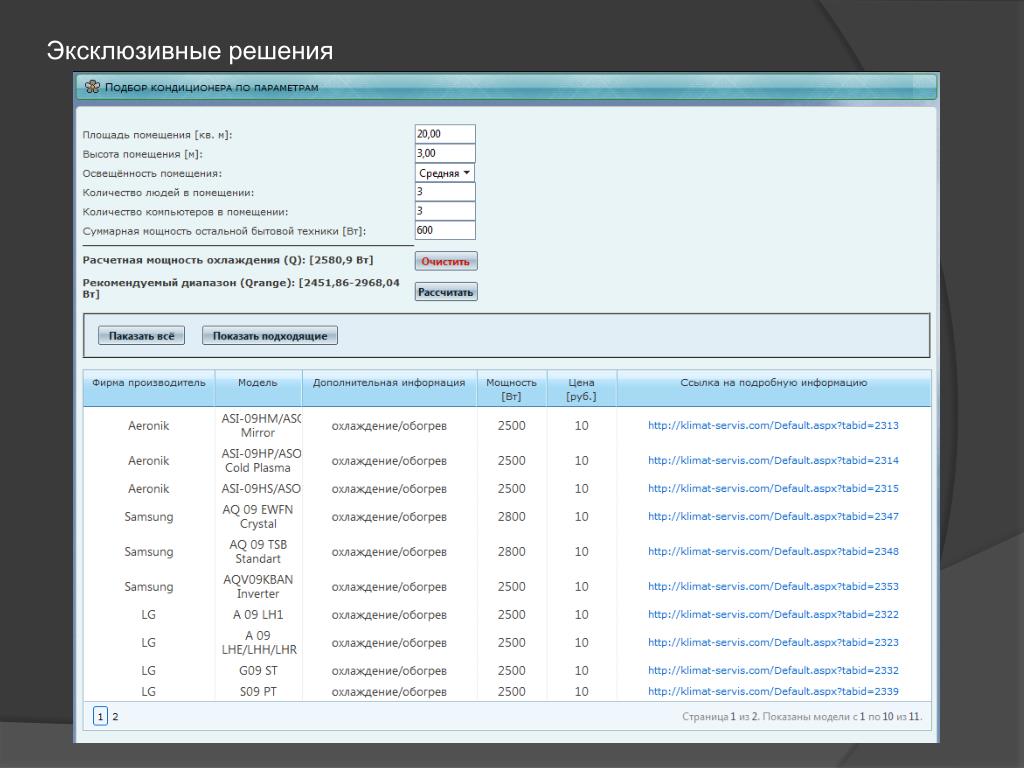Click the Расчетная мощность охлаждения (Q) result text
The image size is (1024, 768).
click(x=228, y=260)
